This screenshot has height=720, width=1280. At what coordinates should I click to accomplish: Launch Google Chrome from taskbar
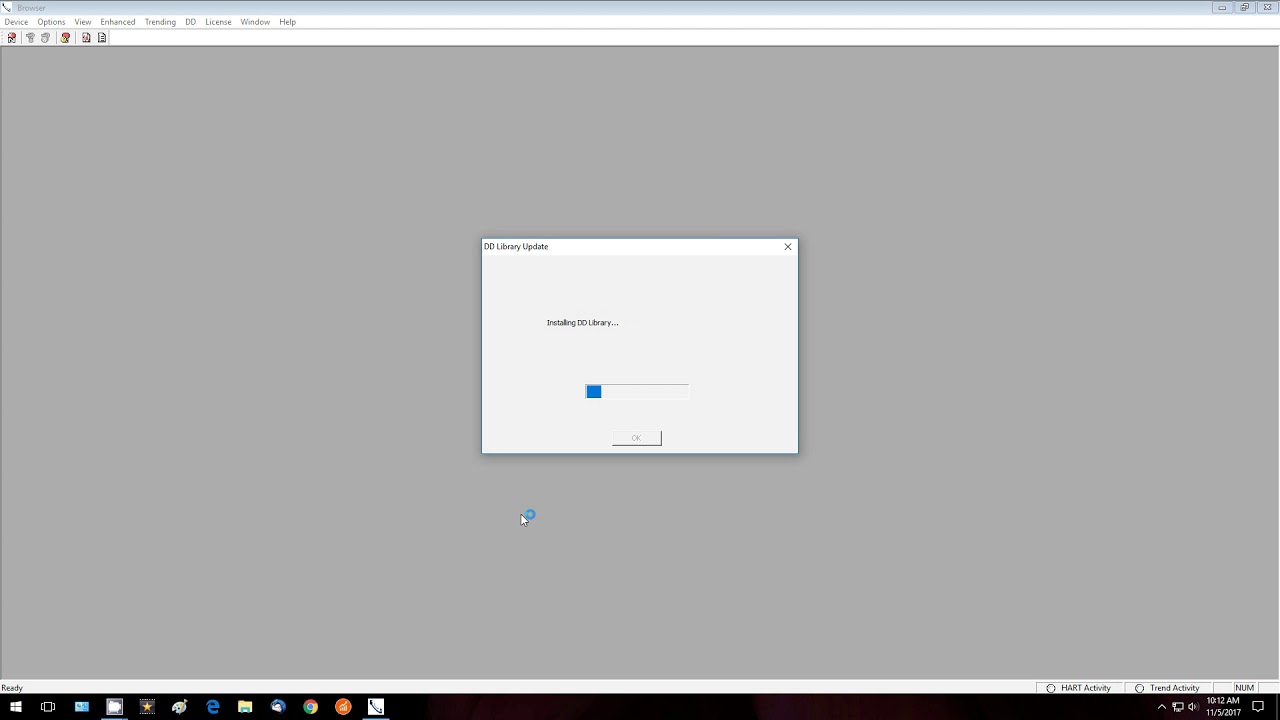[x=311, y=707]
